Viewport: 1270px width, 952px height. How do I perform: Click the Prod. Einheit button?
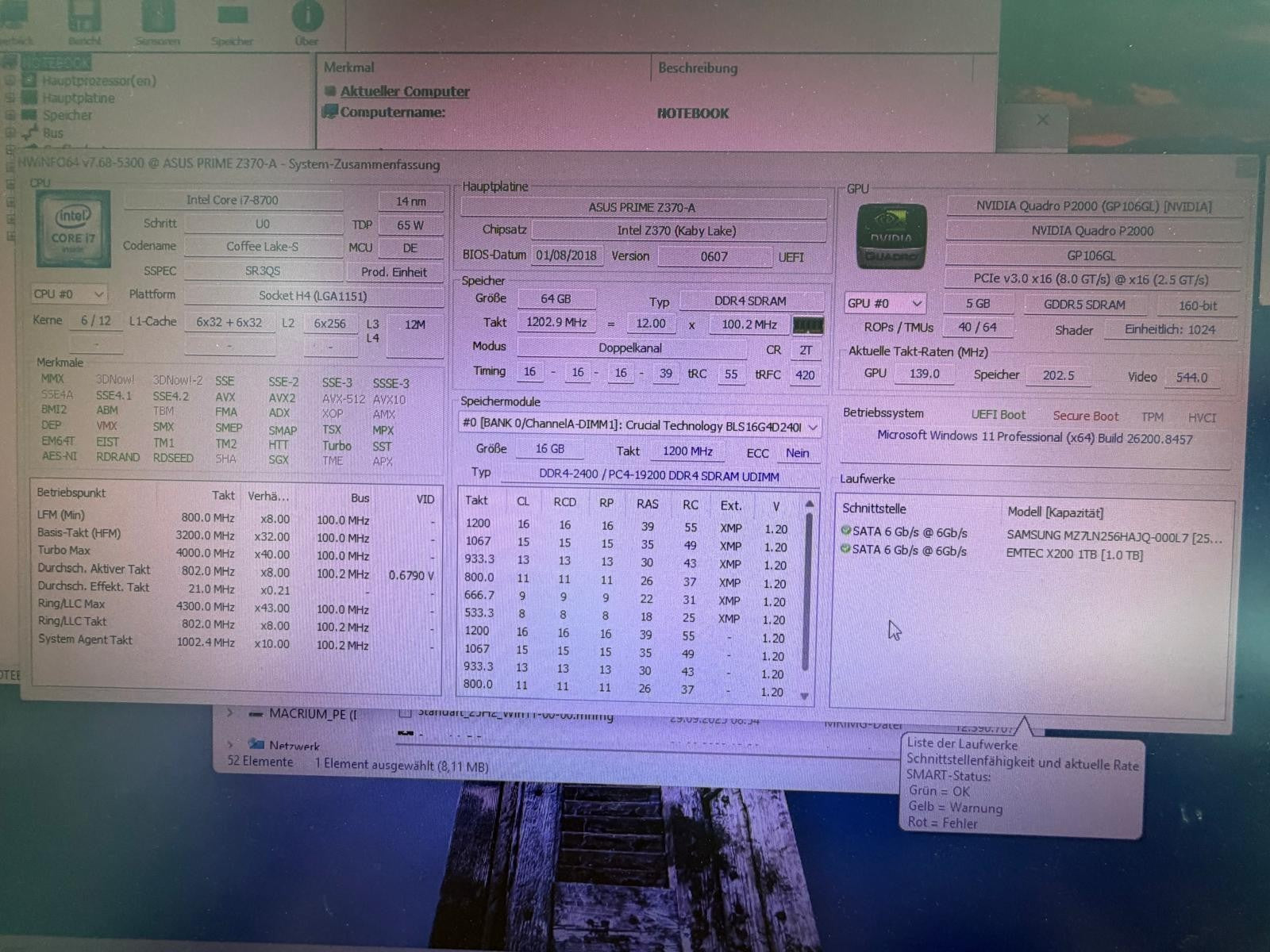click(x=394, y=272)
